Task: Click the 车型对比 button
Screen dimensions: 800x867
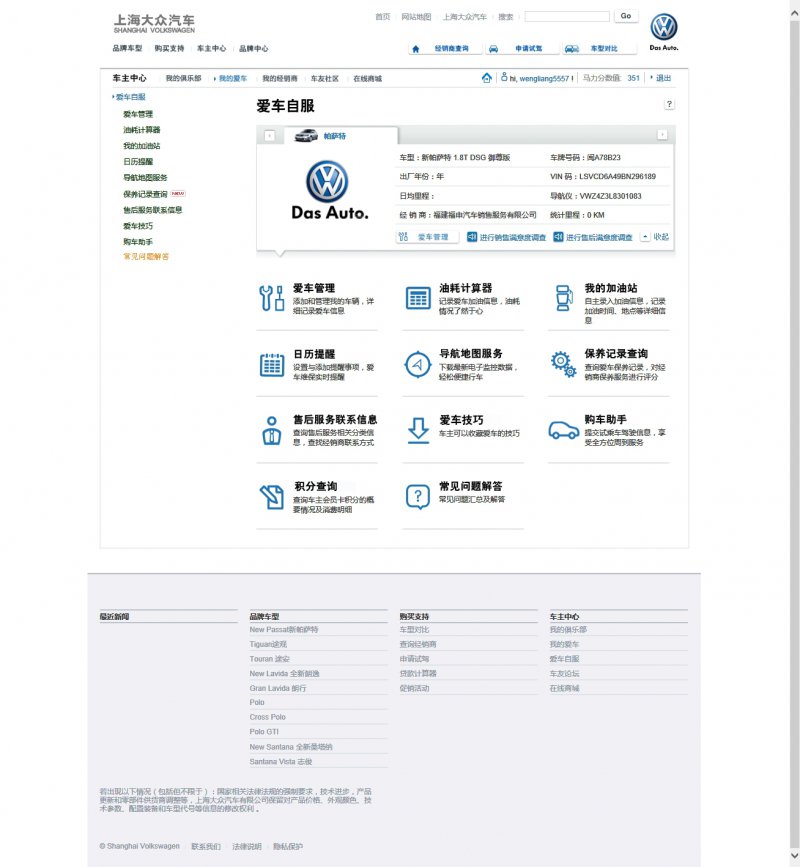Action: [x=599, y=49]
